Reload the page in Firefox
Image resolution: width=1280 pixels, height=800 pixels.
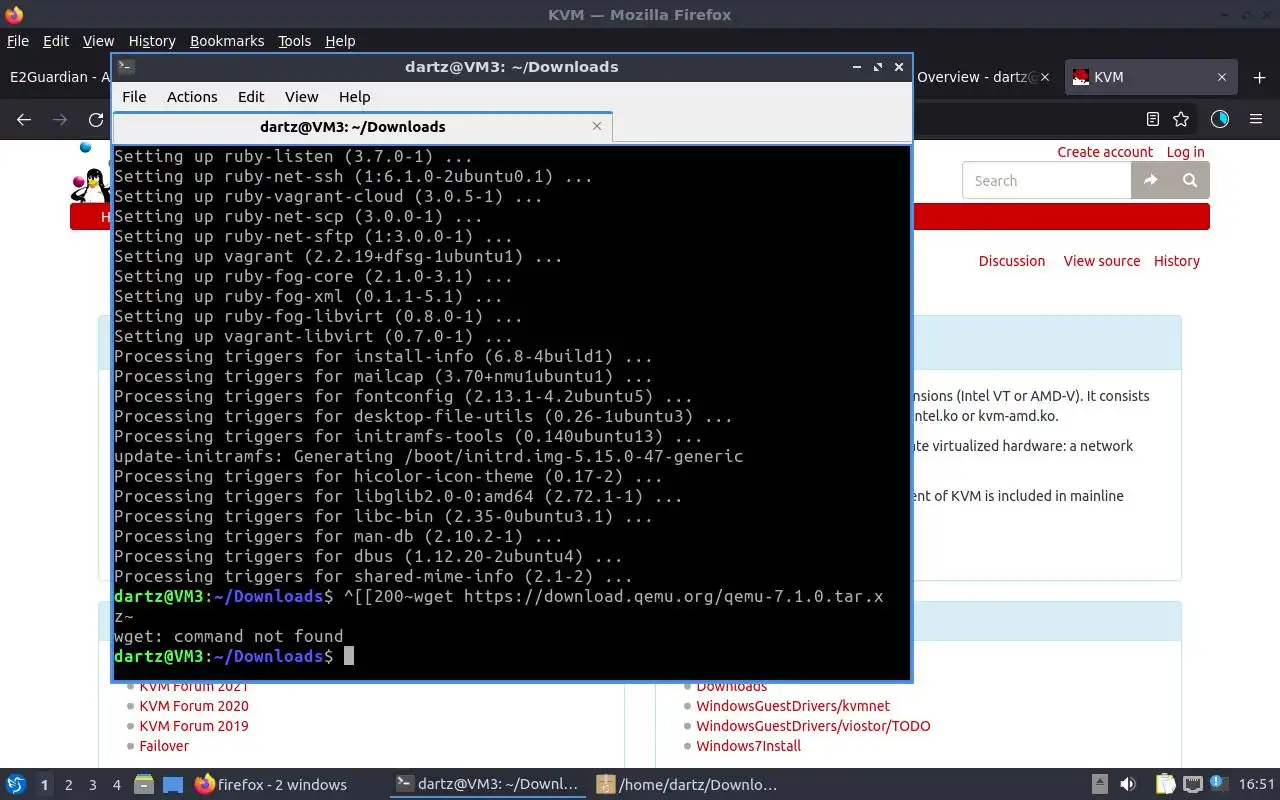[96, 119]
